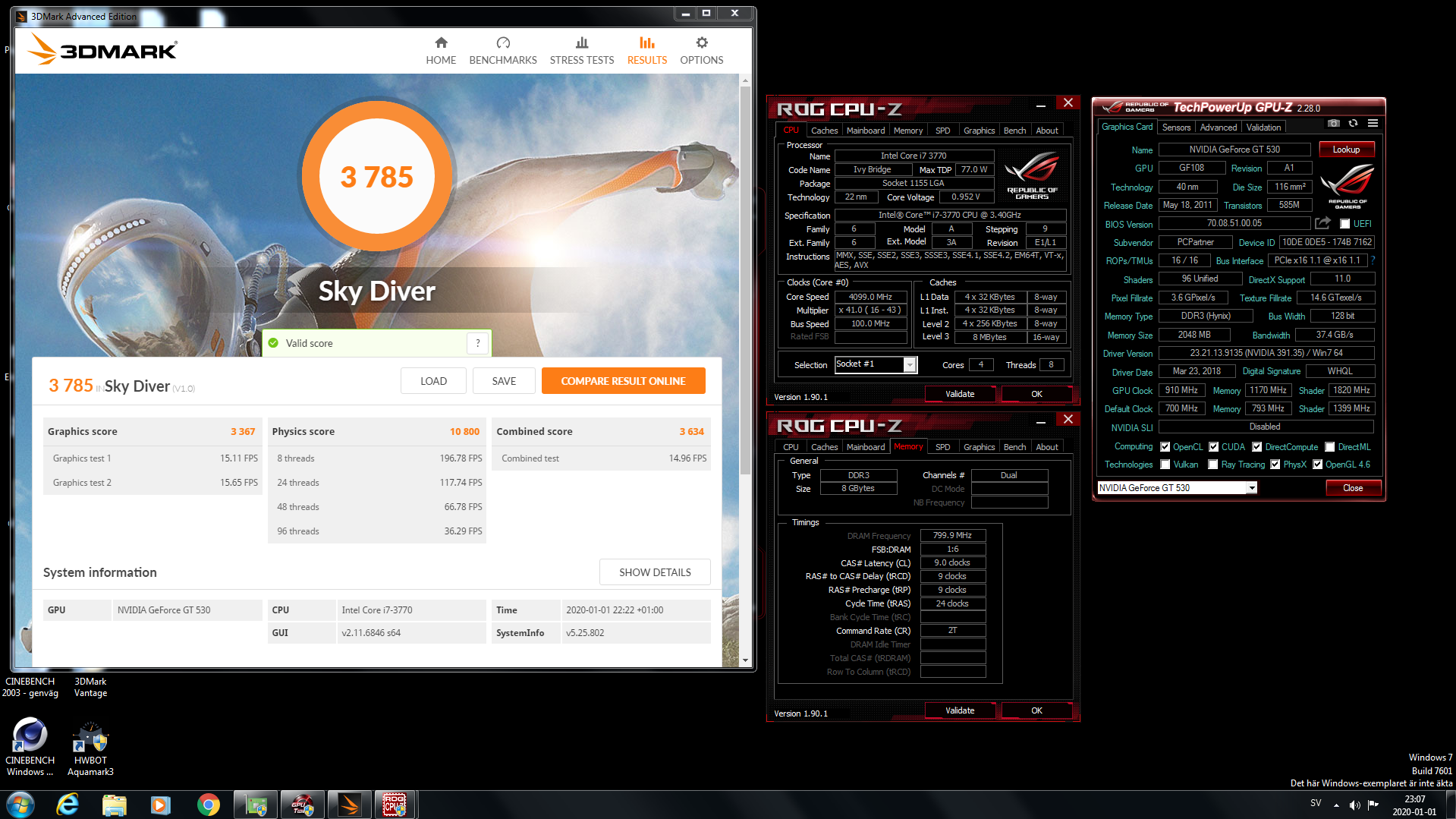This screenshot has width=1456, height=819.
Task: Open HWBOT Aquamark3 desktop shortcut
Action: click(x=90, y=747)
